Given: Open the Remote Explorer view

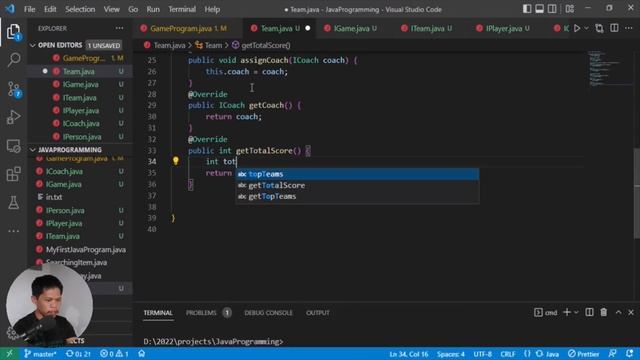Looking at the screenshot, I should coord(13,146).
